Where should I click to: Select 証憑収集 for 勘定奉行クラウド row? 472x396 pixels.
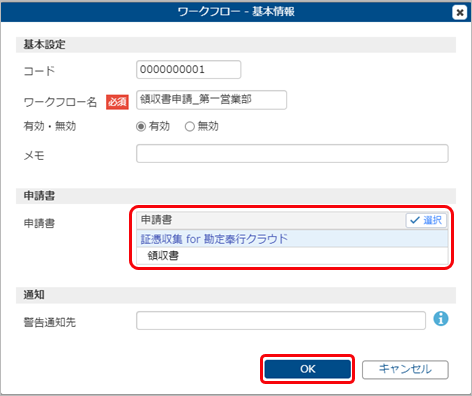(292, 239)
